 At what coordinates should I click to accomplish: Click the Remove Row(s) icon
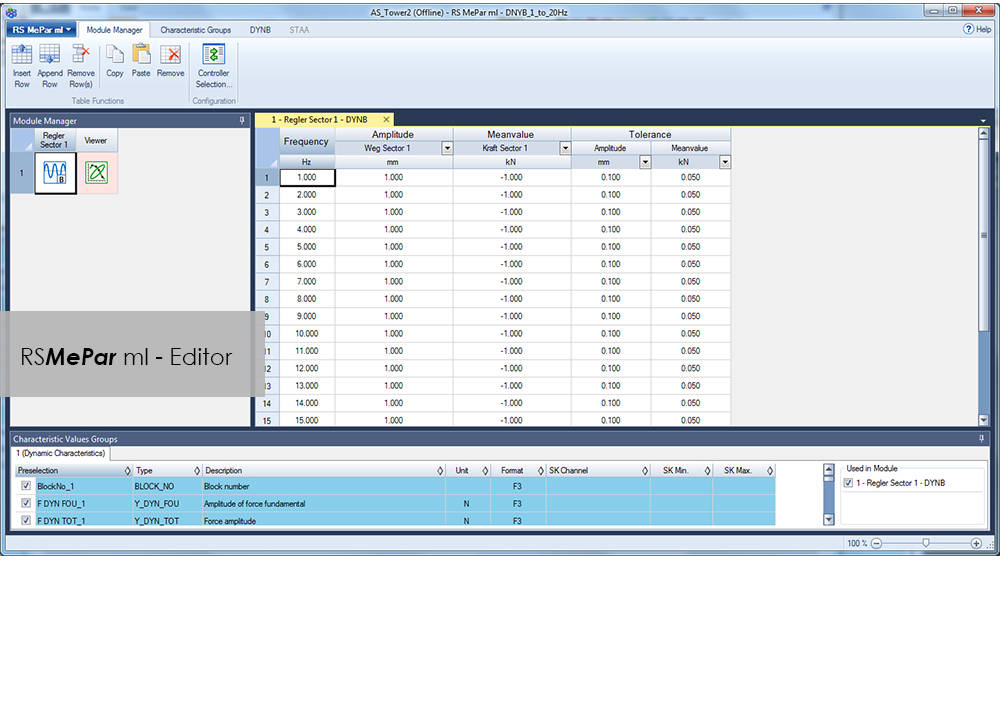tap(81, 56)
